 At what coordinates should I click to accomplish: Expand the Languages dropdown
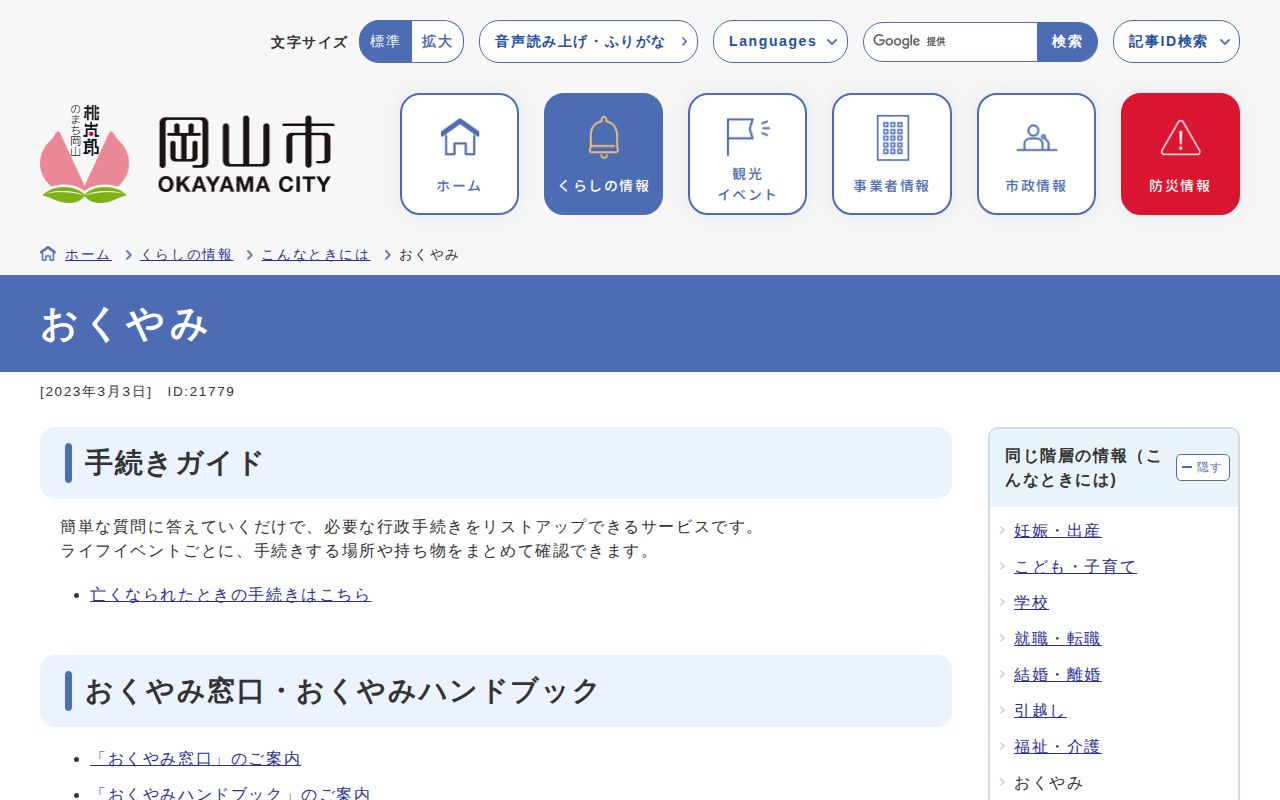(x=780, y=42)
